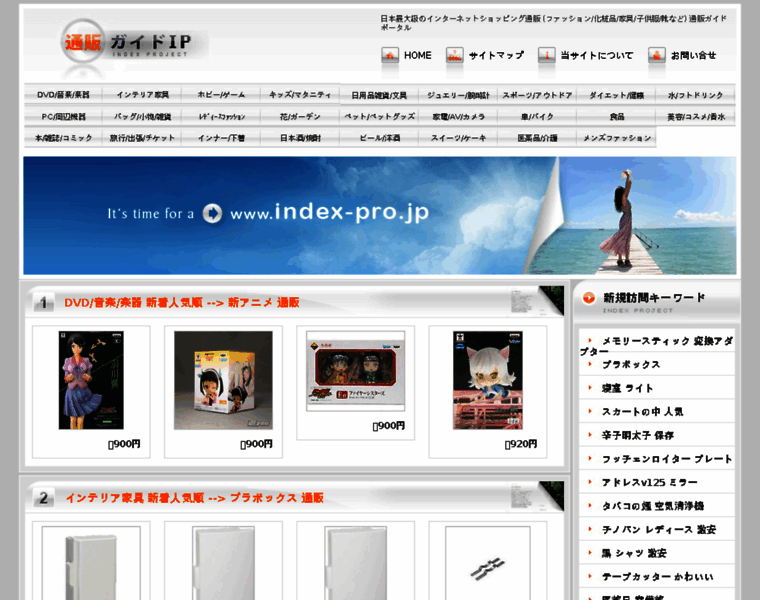The image size is (760, 600).
Task: Select the ビール/洋酒 category
Action: click(379, 138)
